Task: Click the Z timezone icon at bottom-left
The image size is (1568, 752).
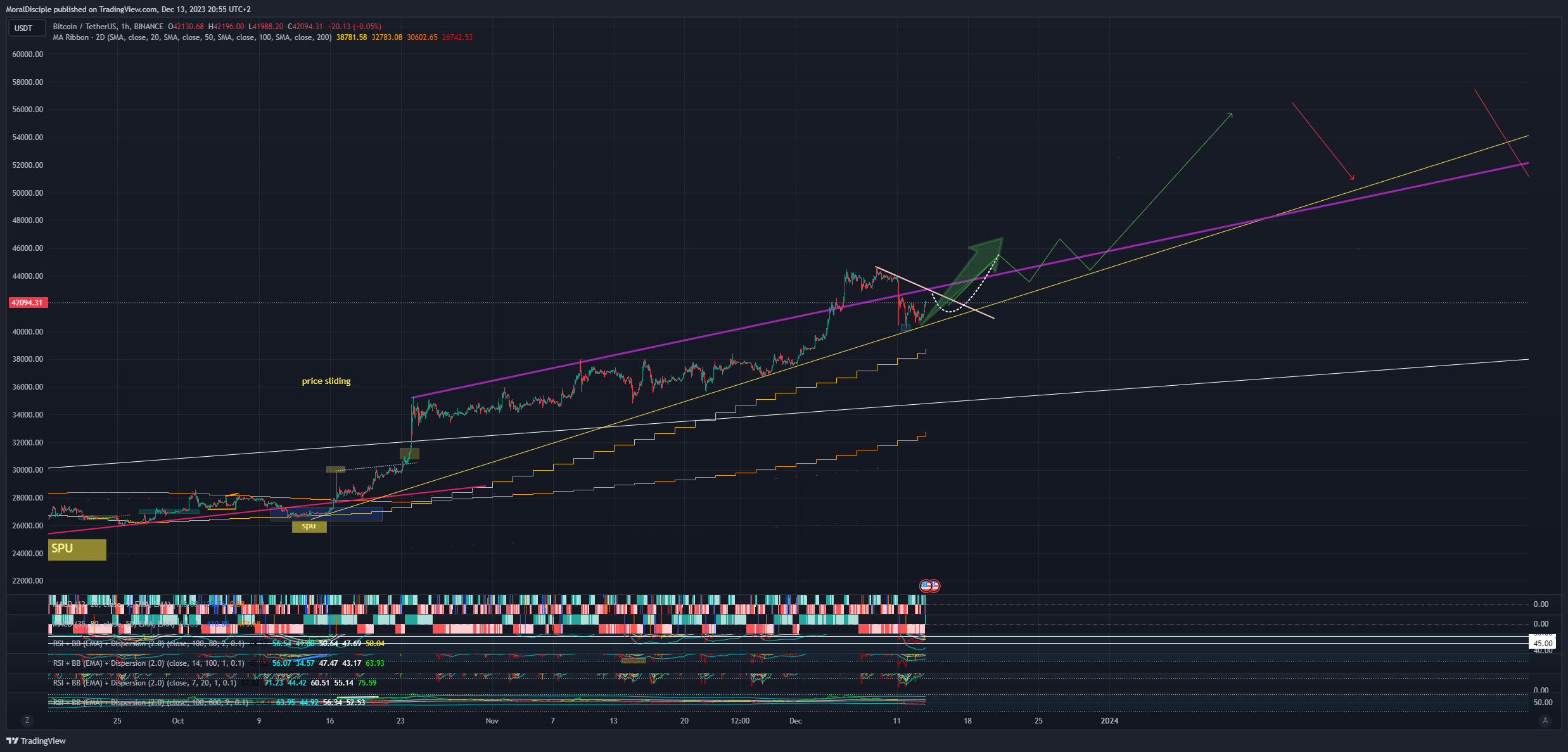Action: pos(27,720)
